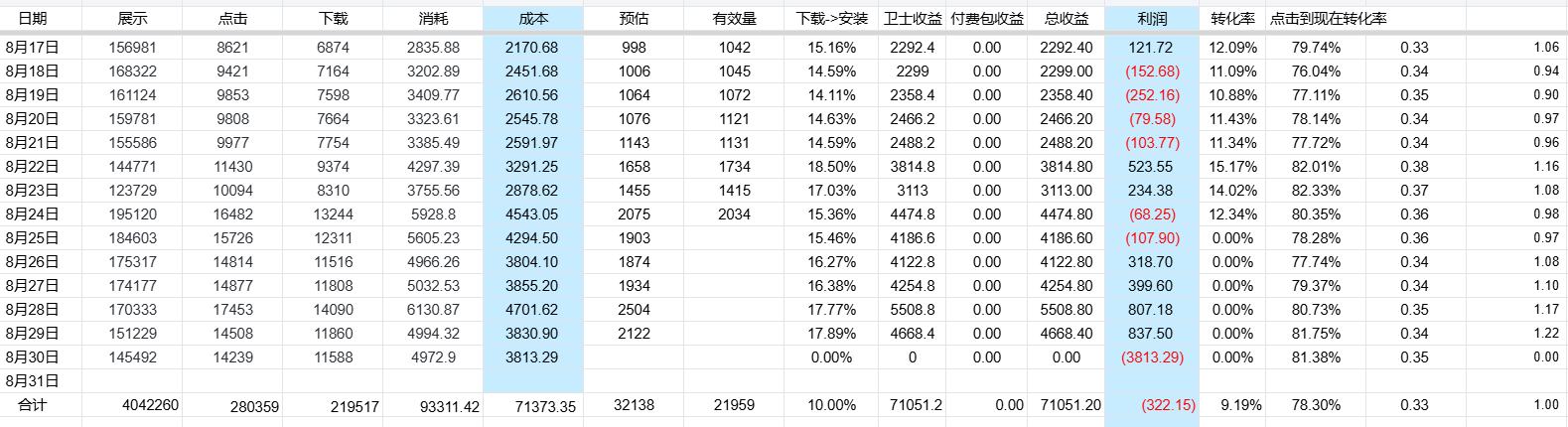Select the cell showing 195120
1568x427 pixels.
click(x=132, y=213)
